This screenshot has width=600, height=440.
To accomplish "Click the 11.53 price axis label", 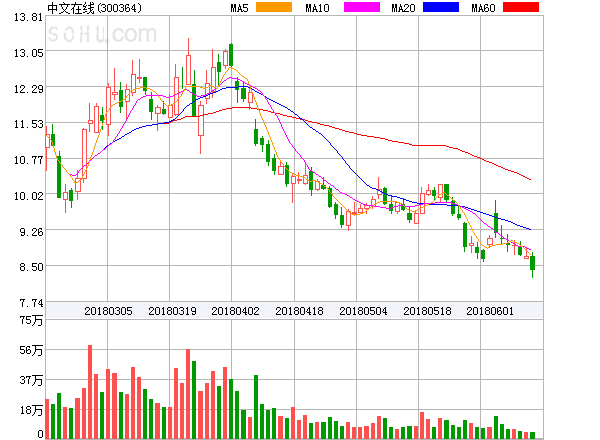I will [x=28, y=124].
